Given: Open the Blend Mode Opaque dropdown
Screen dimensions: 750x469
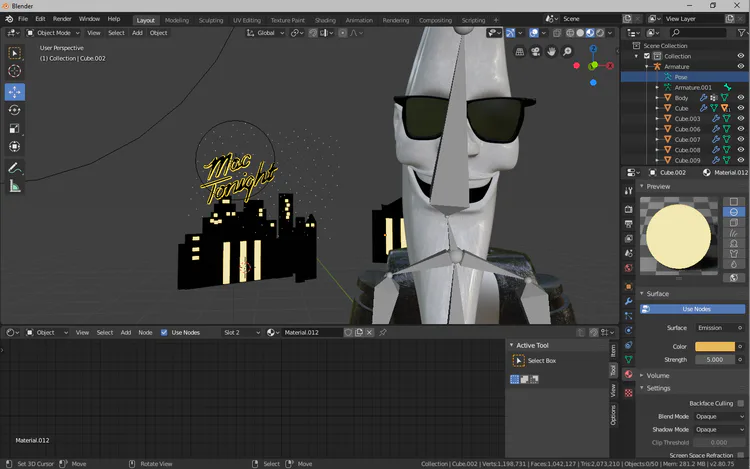Looking at the screenshot, I should pyautogui.click(x=719, y=416).
